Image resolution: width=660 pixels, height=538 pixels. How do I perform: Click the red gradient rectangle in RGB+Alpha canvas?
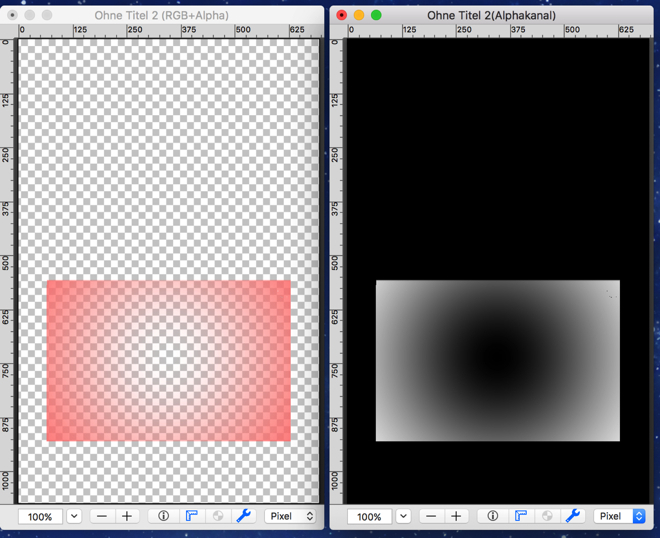[169, 361]
